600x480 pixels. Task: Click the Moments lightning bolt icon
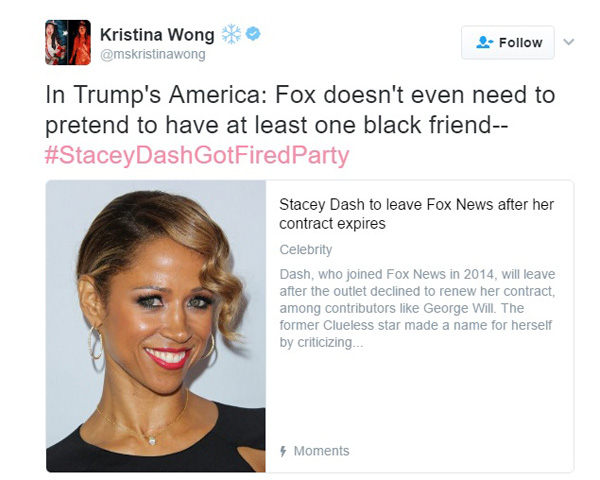[x=283, y=451]
